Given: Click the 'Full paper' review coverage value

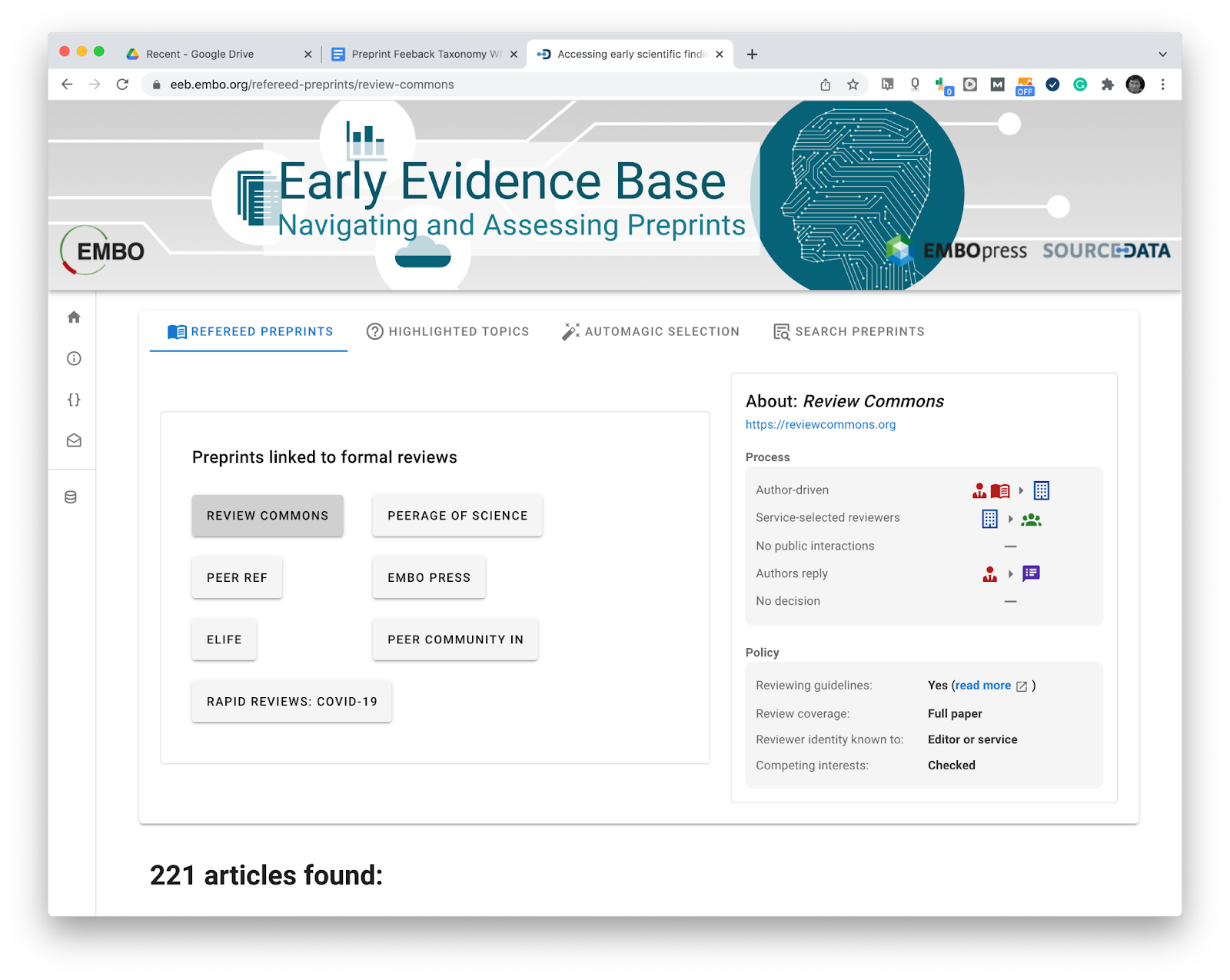Looking at the screenshot, I should (955, 713).
